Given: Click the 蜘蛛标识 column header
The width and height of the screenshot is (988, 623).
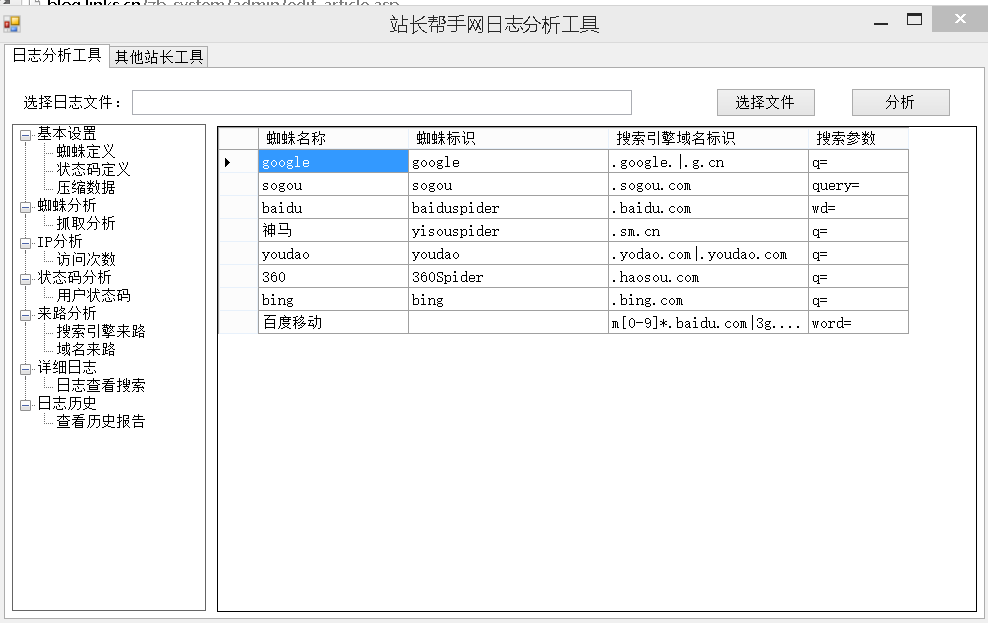Looking at the screenshot, I should 508,139.
